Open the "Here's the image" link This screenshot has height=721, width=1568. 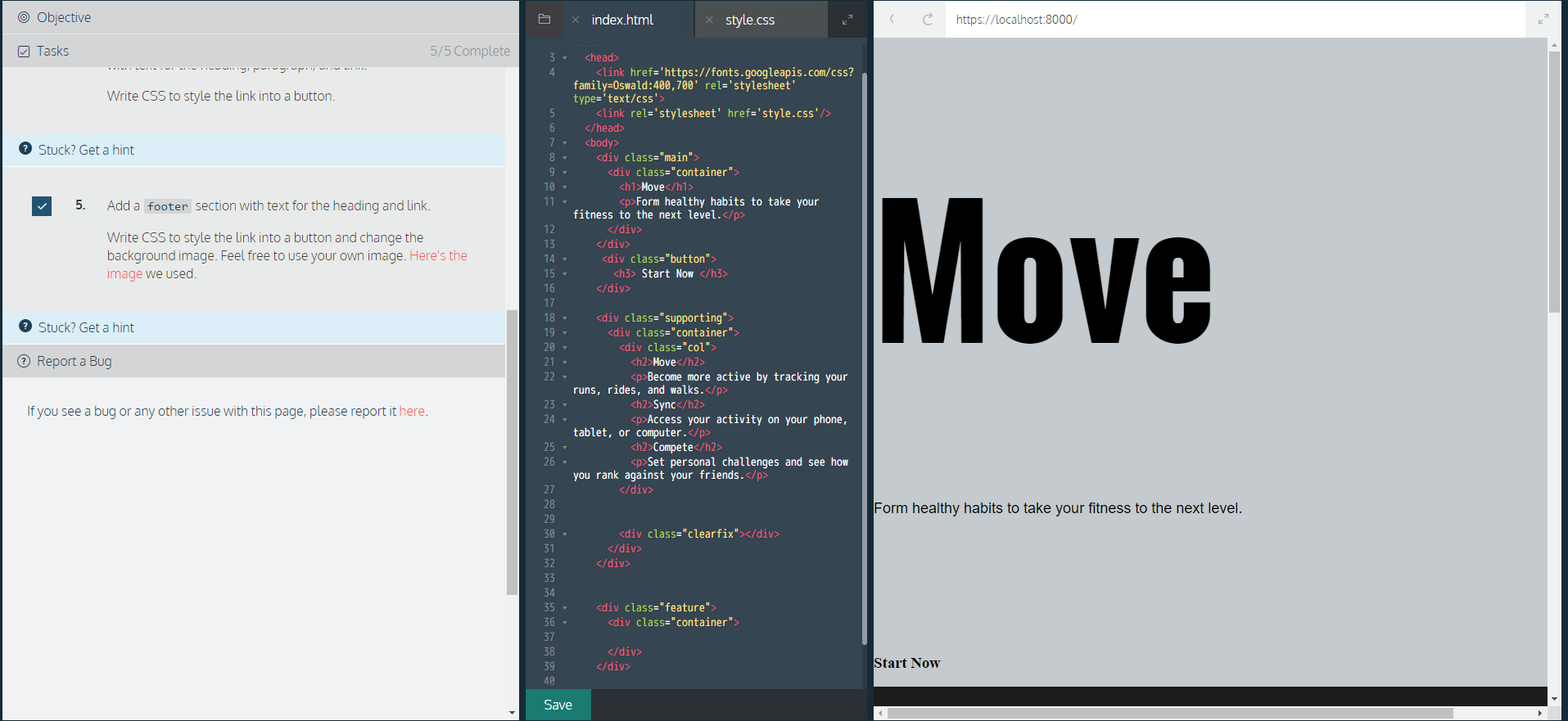tap(438, 256)
